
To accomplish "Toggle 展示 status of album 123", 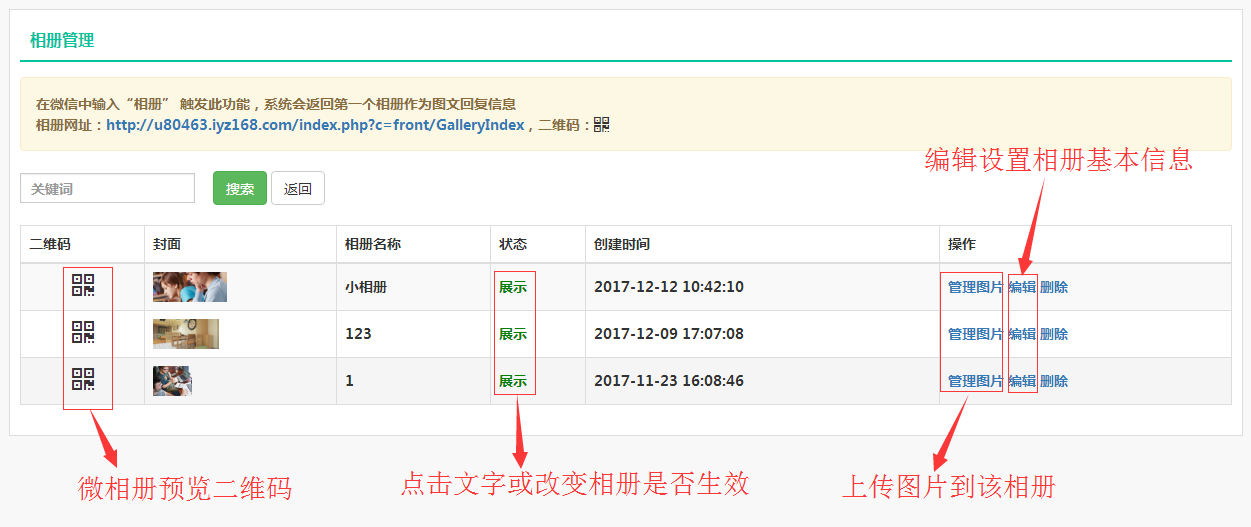I will point(512,334).
